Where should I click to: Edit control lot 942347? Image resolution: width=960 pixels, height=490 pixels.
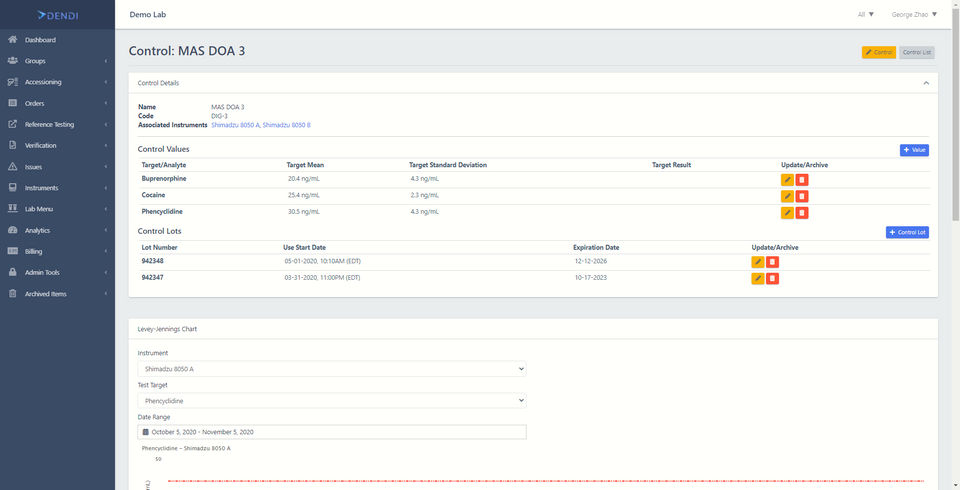click(758, 279)
